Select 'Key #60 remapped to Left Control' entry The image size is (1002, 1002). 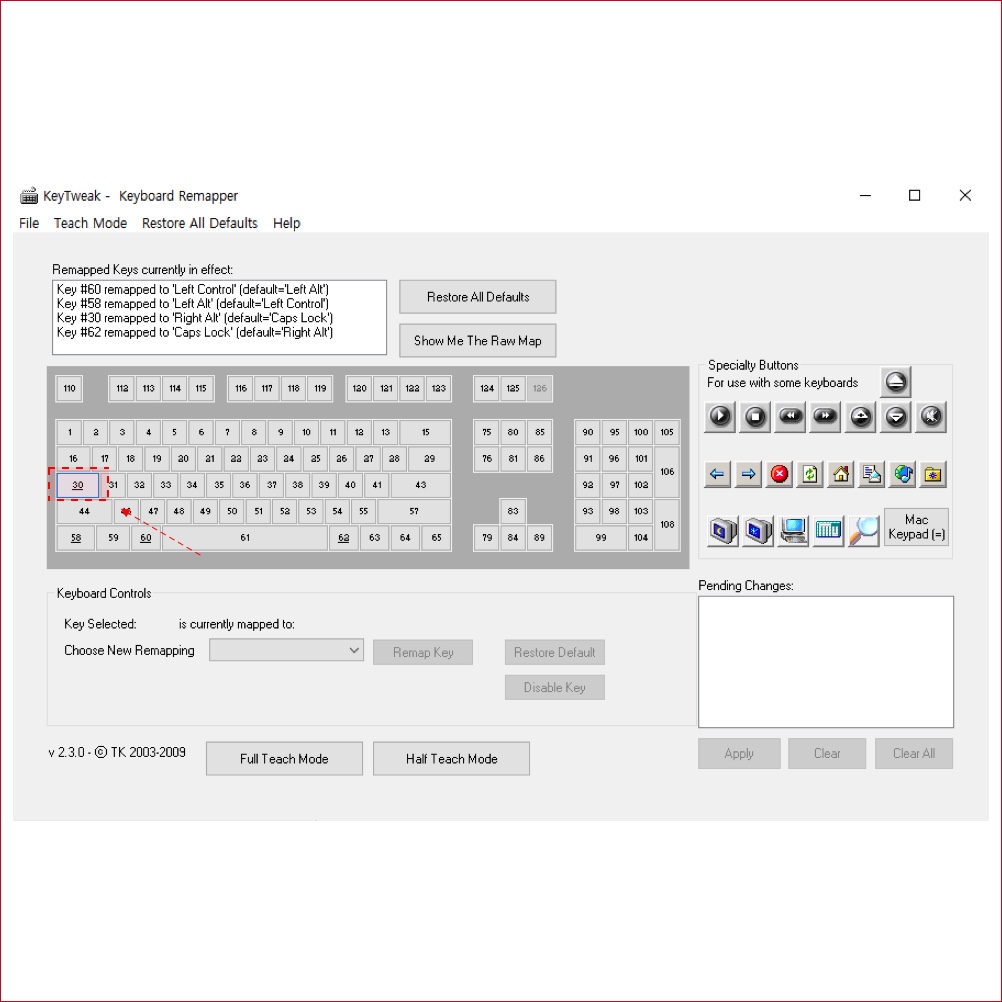192,289
